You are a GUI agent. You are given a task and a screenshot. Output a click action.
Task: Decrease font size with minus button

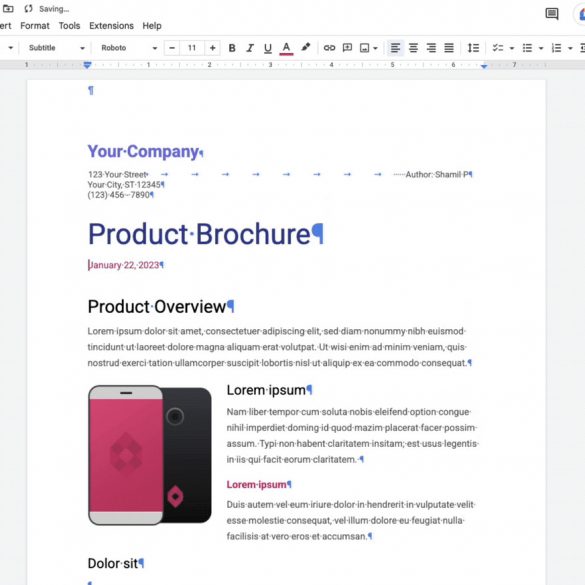[172, 48]
